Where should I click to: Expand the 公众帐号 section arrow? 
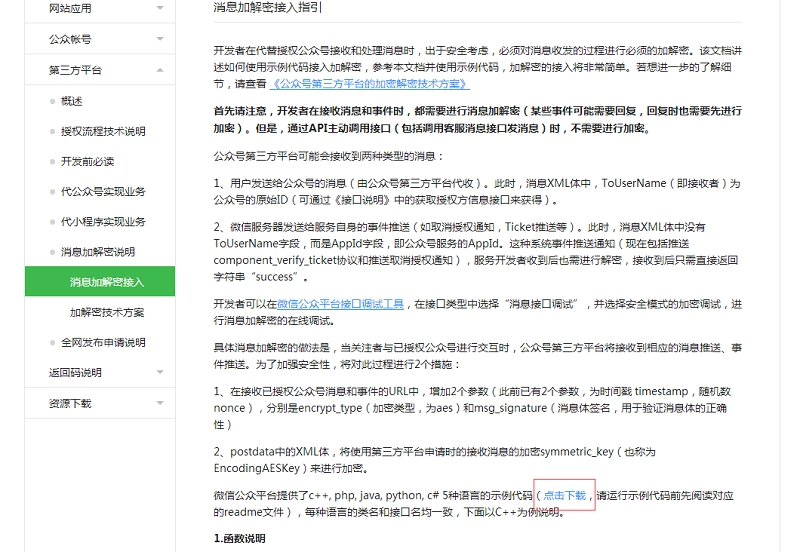[x=160, y=39]
